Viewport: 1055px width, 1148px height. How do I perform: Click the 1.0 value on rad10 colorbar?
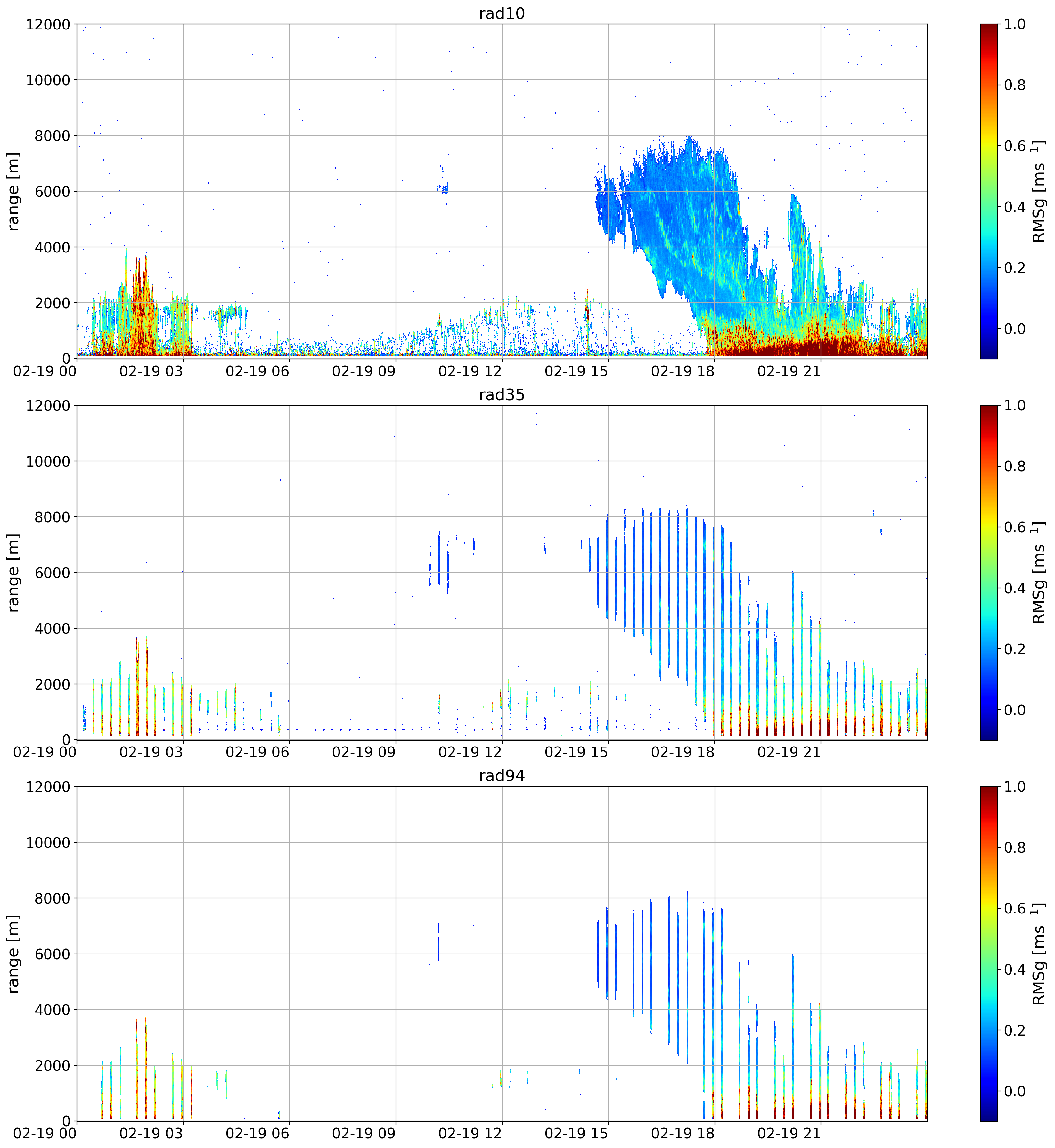[x=1014, y=25]
